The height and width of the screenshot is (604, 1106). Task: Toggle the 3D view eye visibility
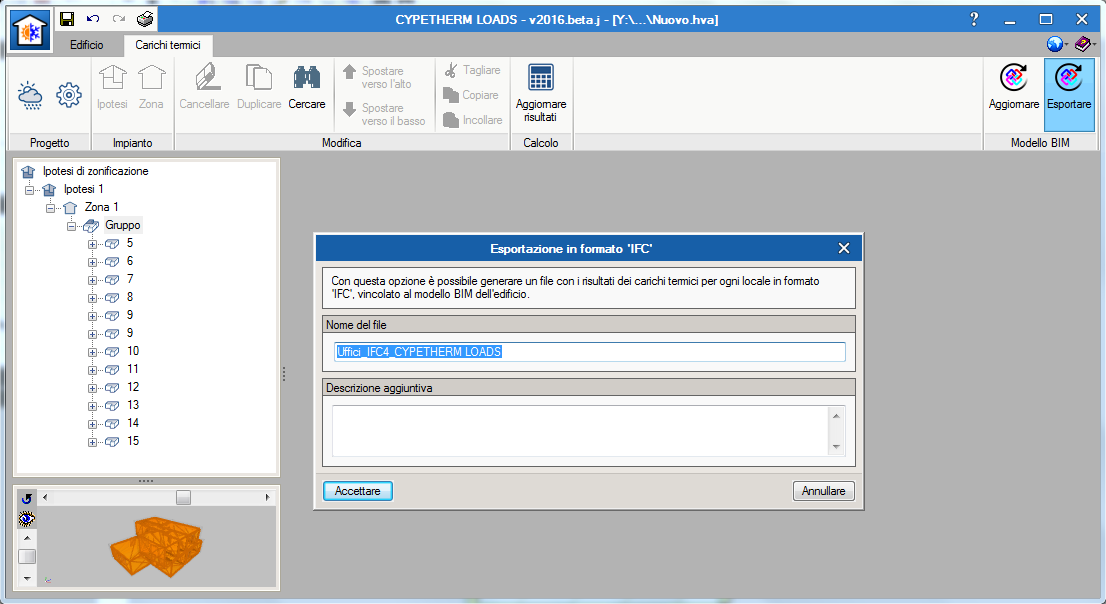[x=27, y=519]
